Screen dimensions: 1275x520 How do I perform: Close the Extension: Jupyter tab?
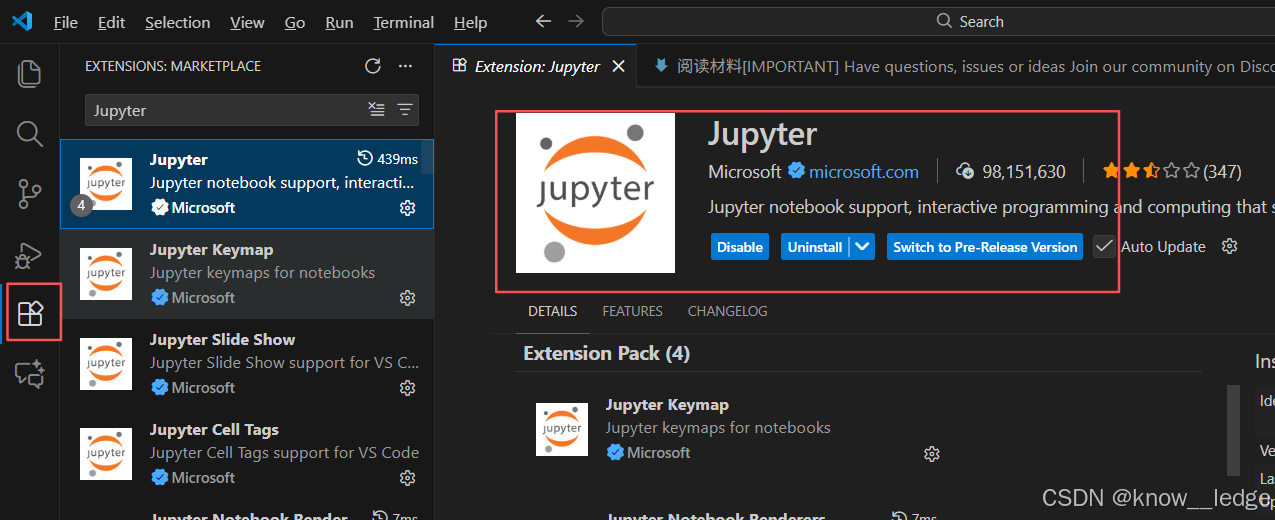(619, 66)
